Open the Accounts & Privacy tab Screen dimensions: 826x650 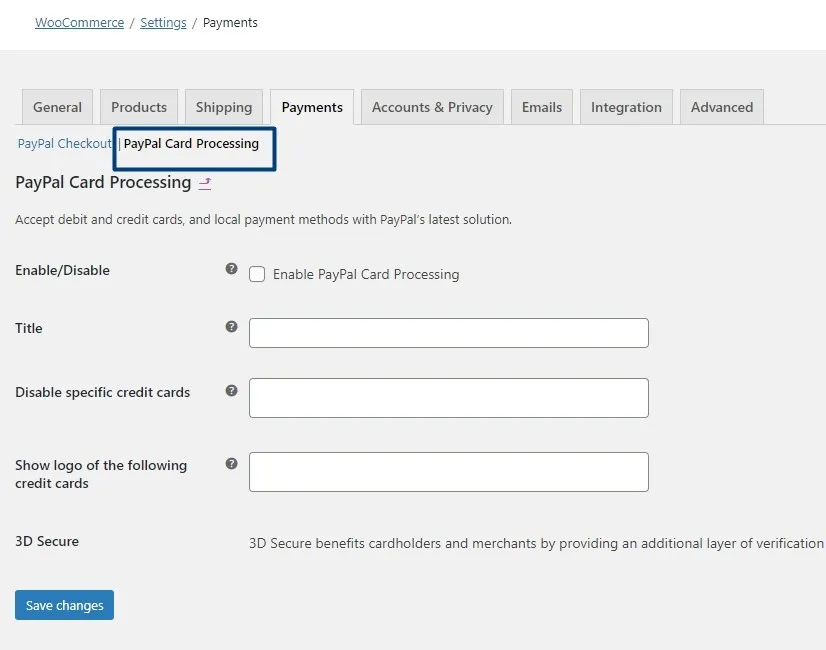(432, 107)
